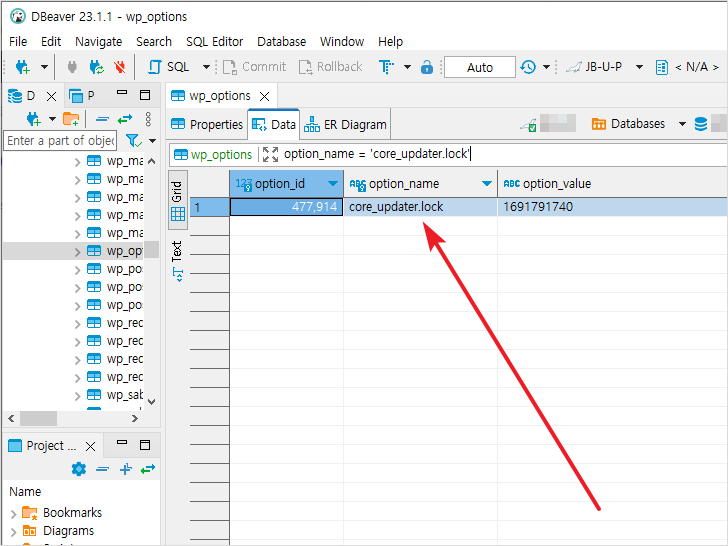Click the navigator new folder icon
Viewport: 728px width, 546px height.
coord(71,119)
